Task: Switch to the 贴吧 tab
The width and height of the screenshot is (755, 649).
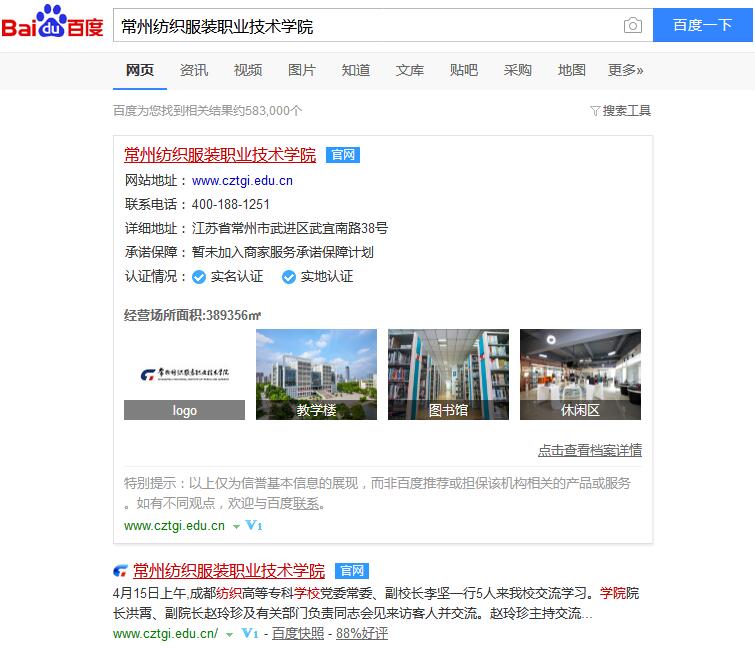Action: click(464, 70)
